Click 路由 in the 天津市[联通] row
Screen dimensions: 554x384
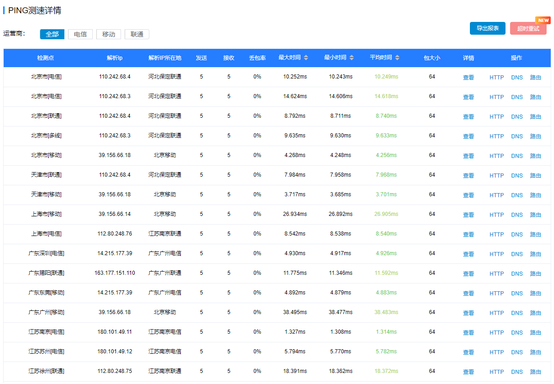click(536, 176)
